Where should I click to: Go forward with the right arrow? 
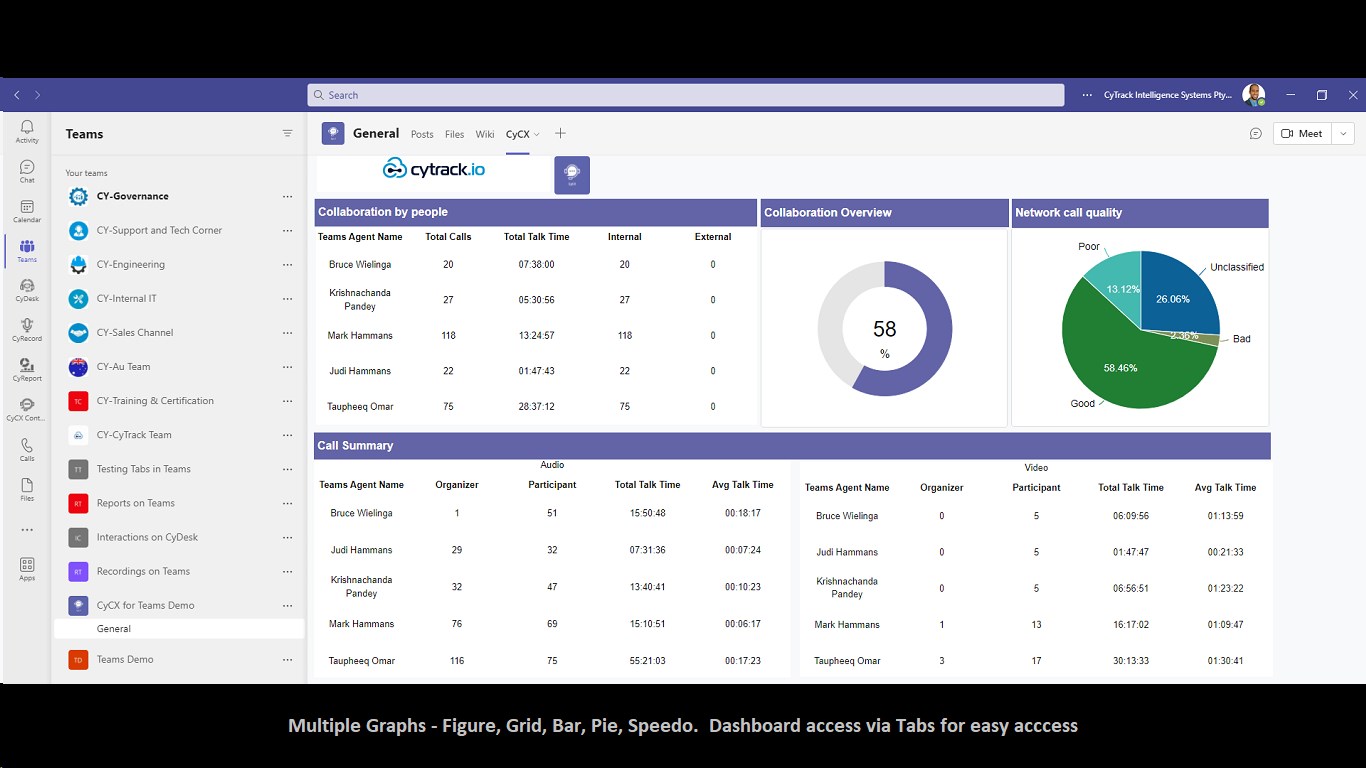[37, 95]
